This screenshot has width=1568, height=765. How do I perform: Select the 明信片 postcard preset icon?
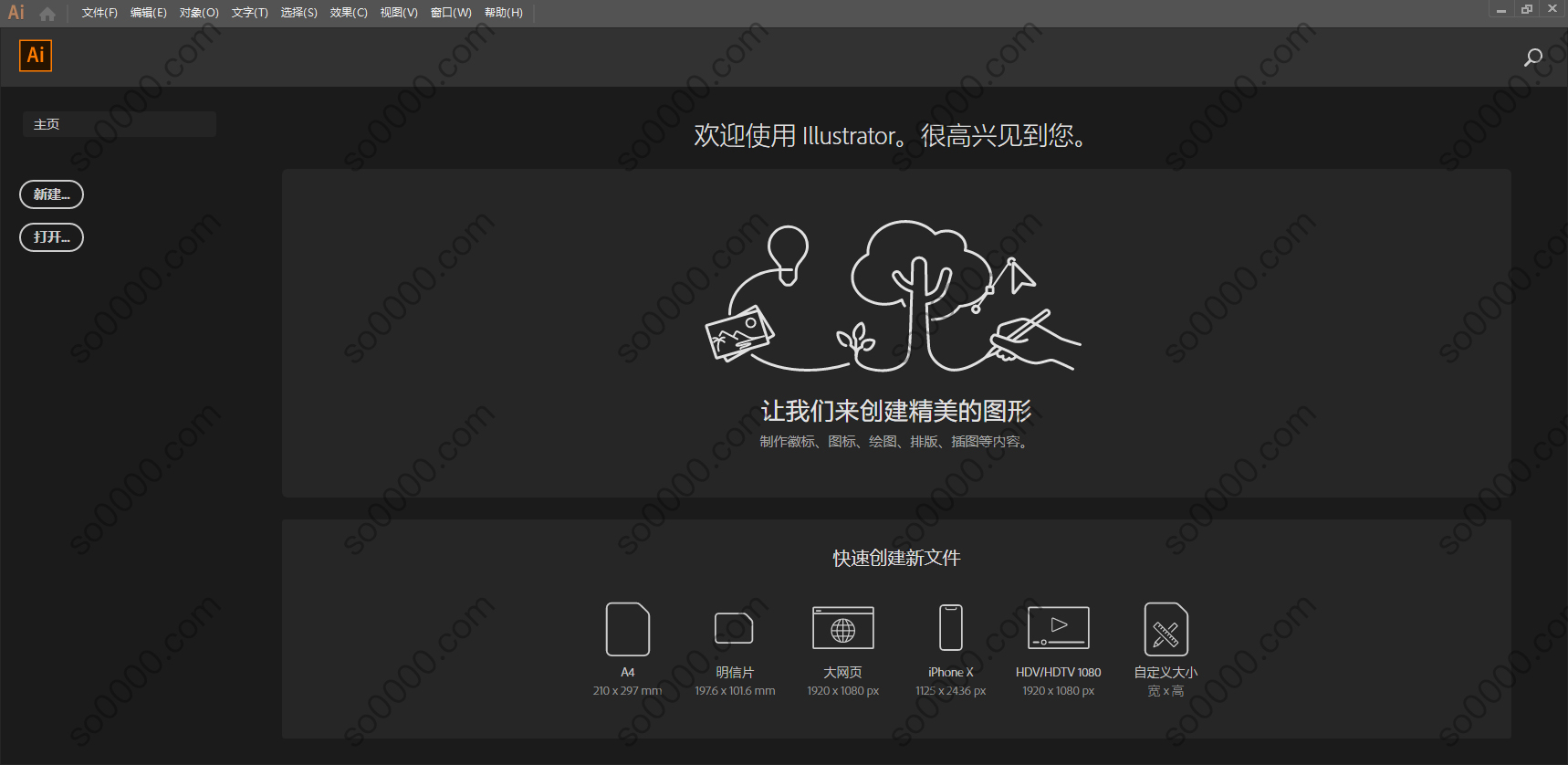click(x=734, y=628)
